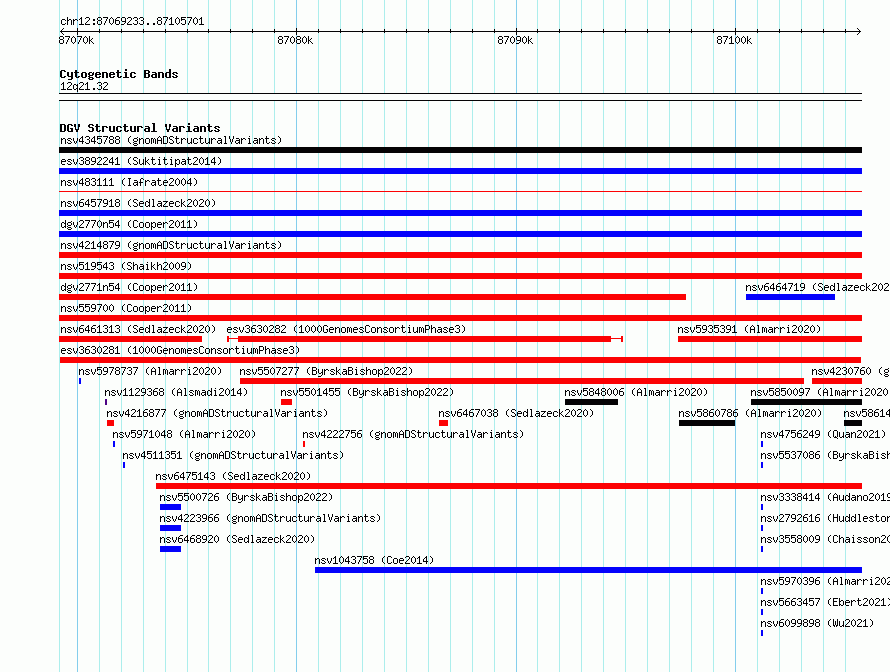Select the nsv4511351 gnomADStructuralVariants label
The width and height of the screenshot is (890, 672).
click(233, 455)
